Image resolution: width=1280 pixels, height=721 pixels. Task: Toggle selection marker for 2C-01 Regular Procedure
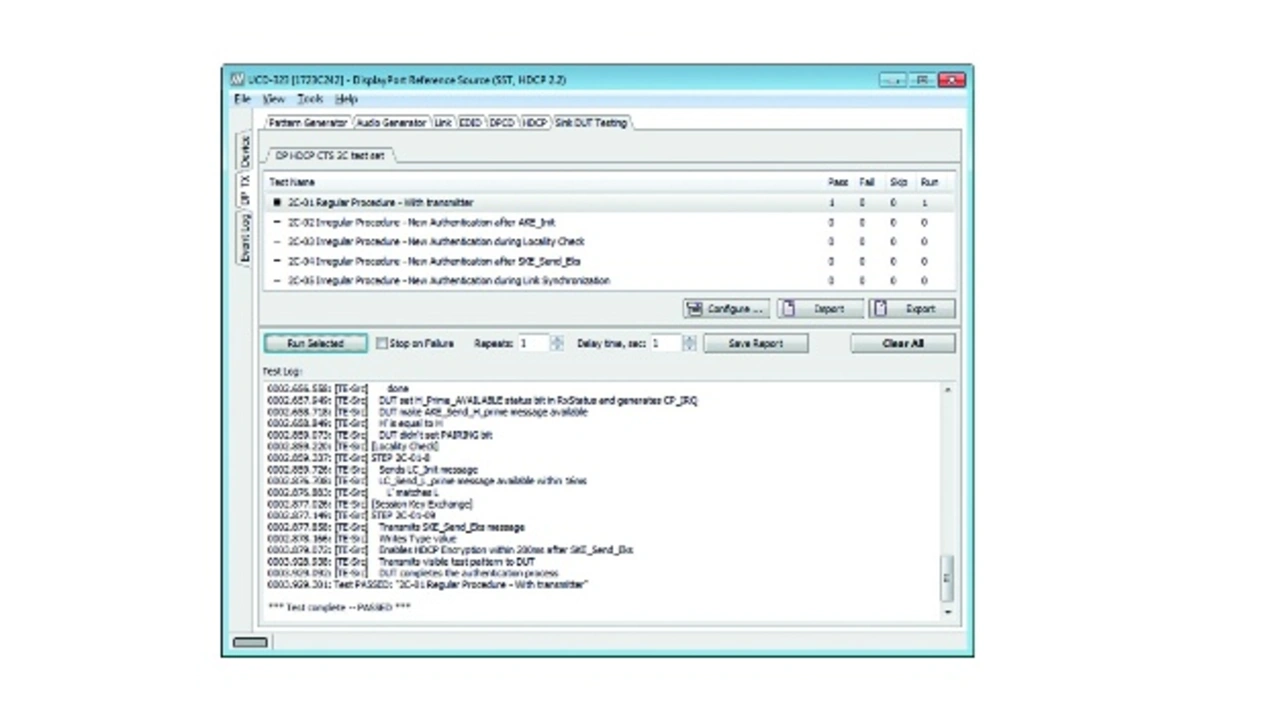coord(277,203)
